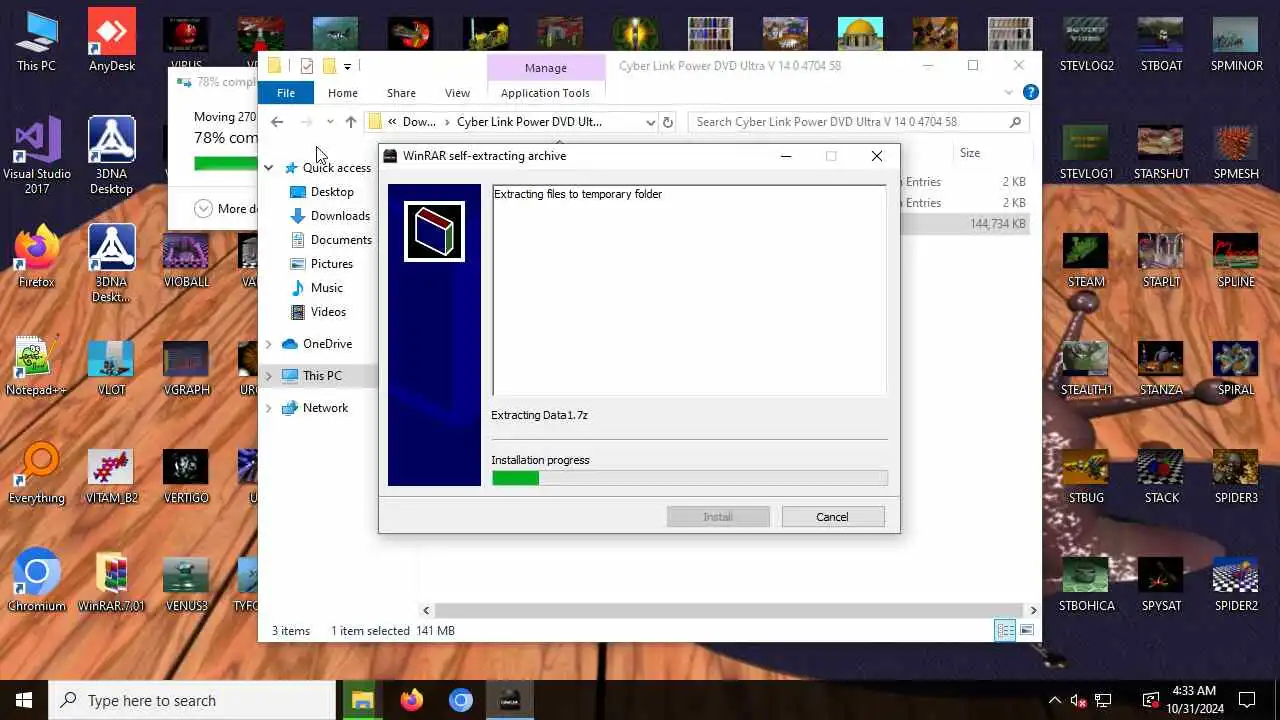
Task: Go up one folder level in Explorer
Action: [x=350, y=122]
